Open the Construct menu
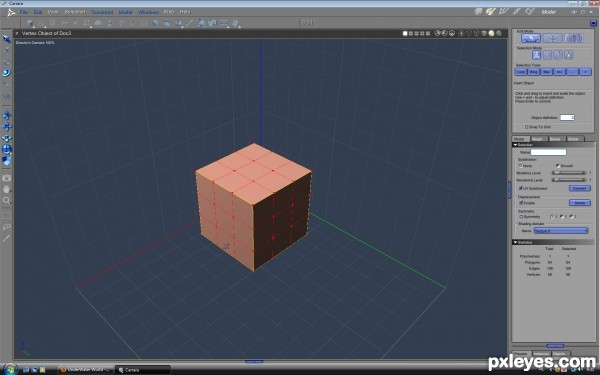The width and height of the screenshot is (600, 375). coord(102,12)
